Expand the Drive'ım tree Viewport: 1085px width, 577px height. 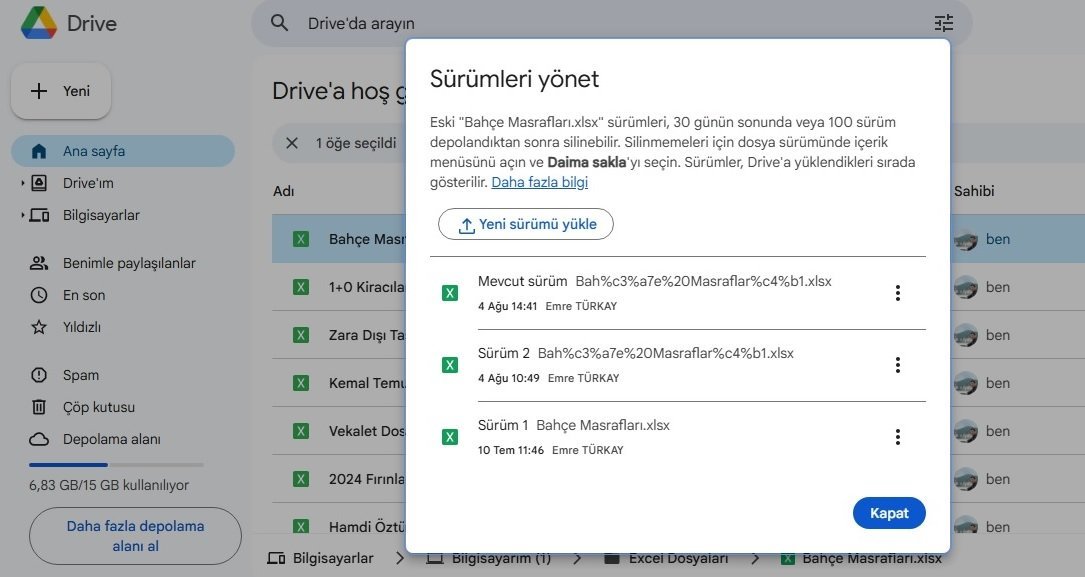[22, 183]
